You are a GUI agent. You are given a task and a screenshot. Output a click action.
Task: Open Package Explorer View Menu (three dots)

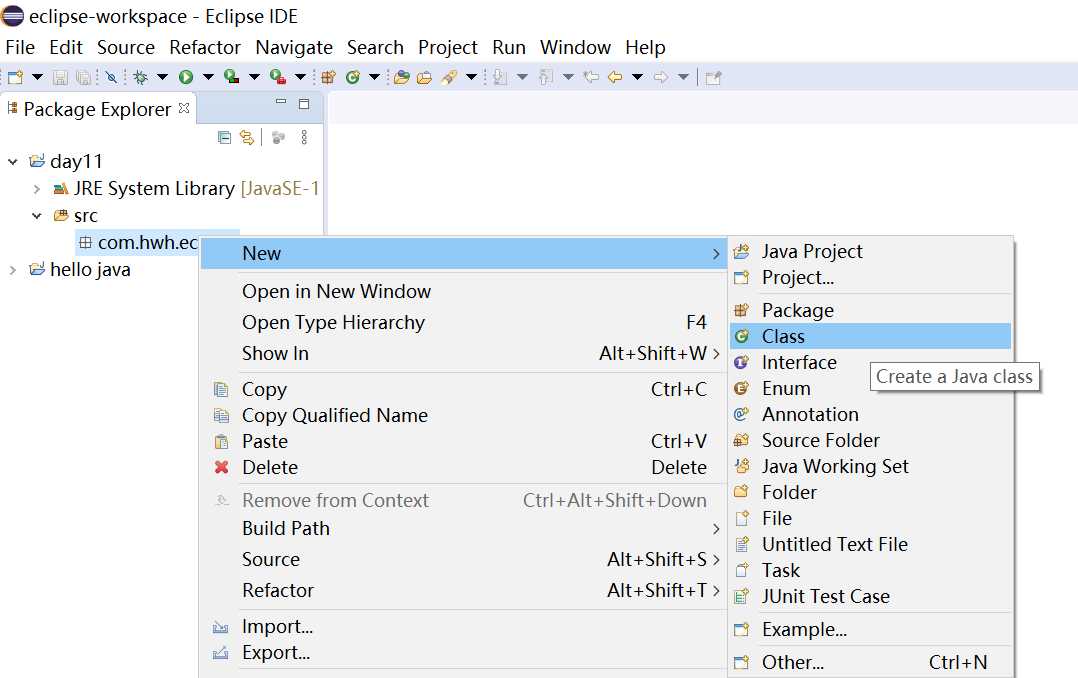305,138
